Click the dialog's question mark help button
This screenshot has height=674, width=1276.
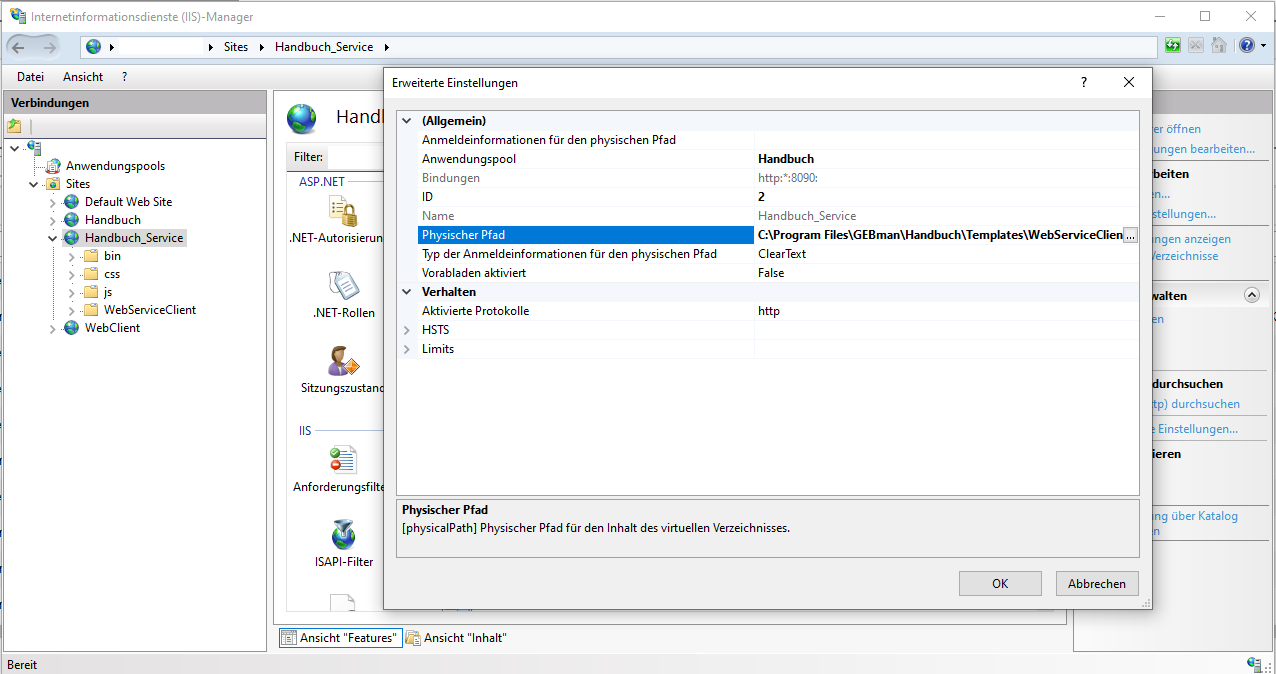1084,83
